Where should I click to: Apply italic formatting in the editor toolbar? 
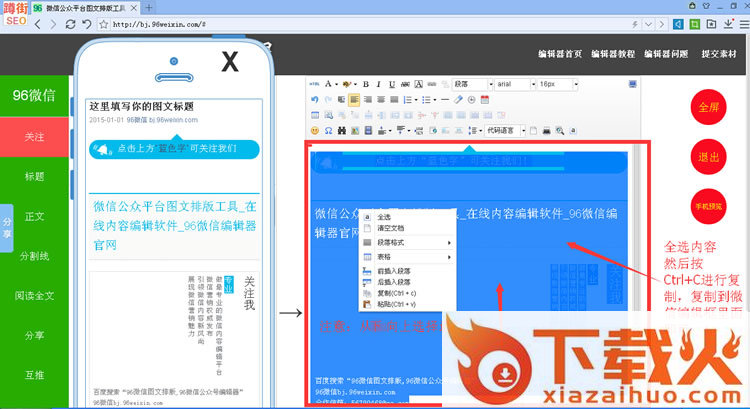pos(379,85)
